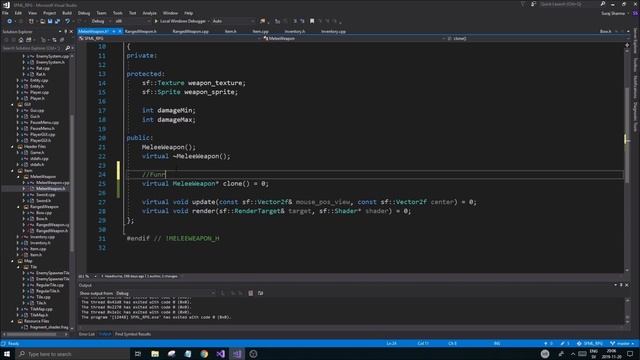Click the Solution Explorer search field
Screen dimensions: 640x360
point(33,48)
